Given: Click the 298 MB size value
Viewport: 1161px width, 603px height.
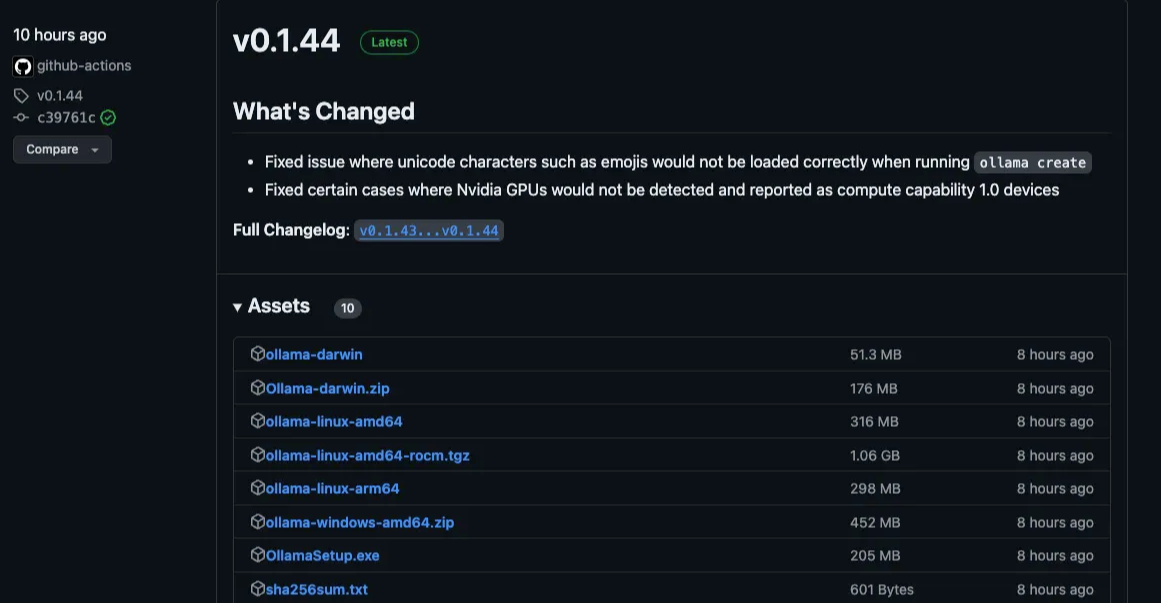Looking at the screenshot, I should (875, 489).
